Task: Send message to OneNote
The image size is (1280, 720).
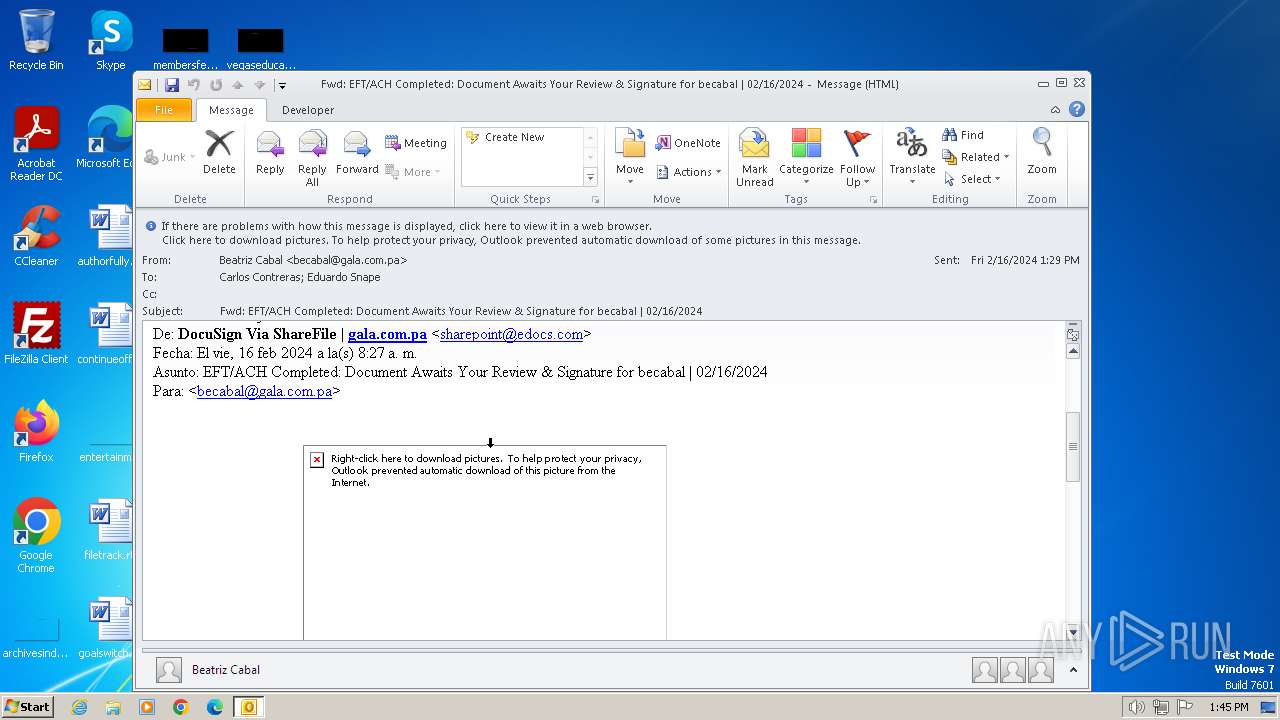Action: point(688,143)
